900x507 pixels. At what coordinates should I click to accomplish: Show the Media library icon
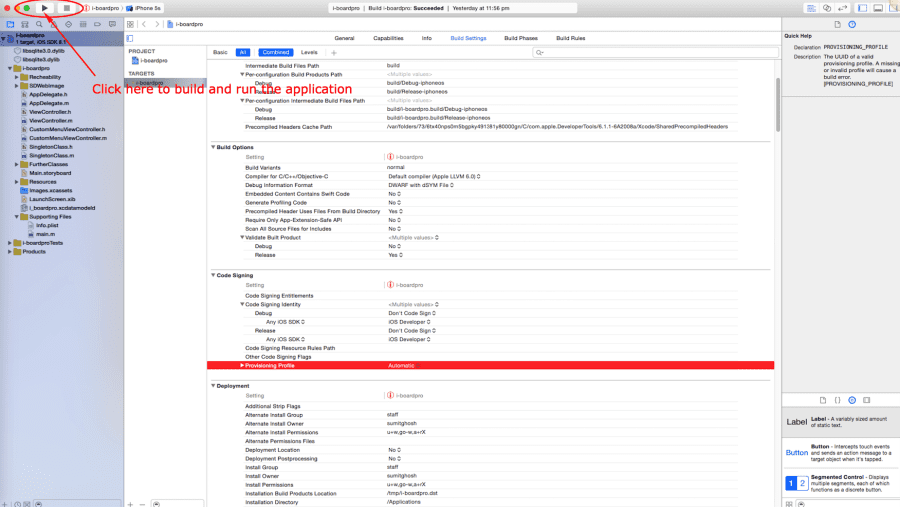point(867,400)
